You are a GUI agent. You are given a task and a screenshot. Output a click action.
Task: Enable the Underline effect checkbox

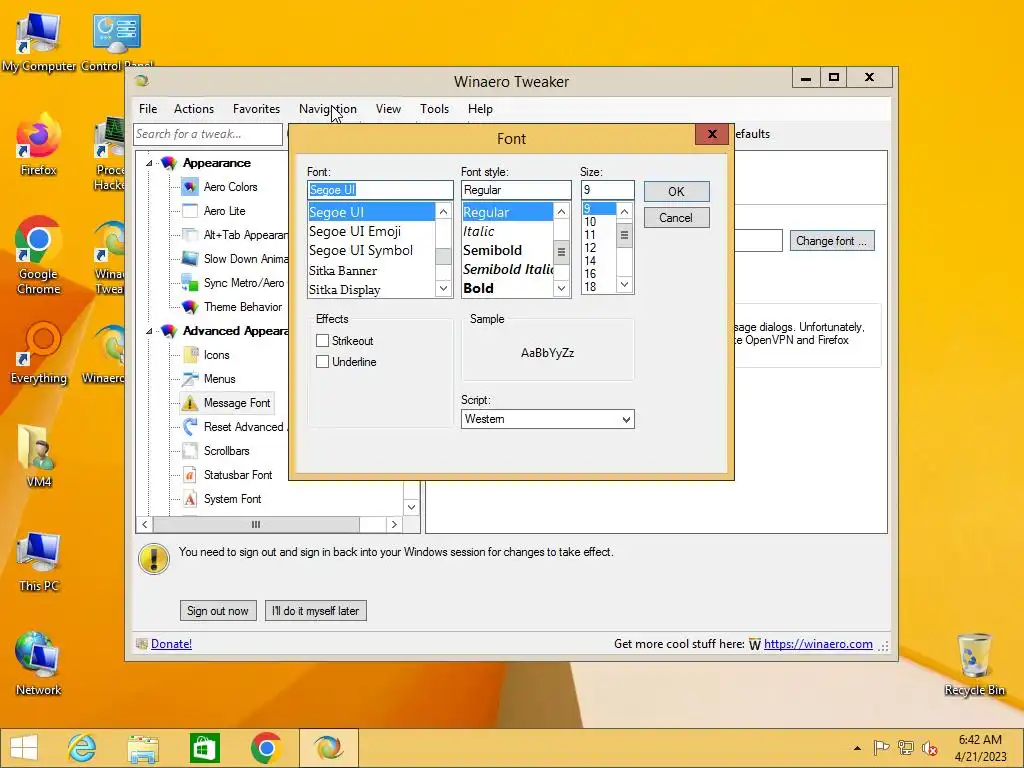[x=322, y=361]
